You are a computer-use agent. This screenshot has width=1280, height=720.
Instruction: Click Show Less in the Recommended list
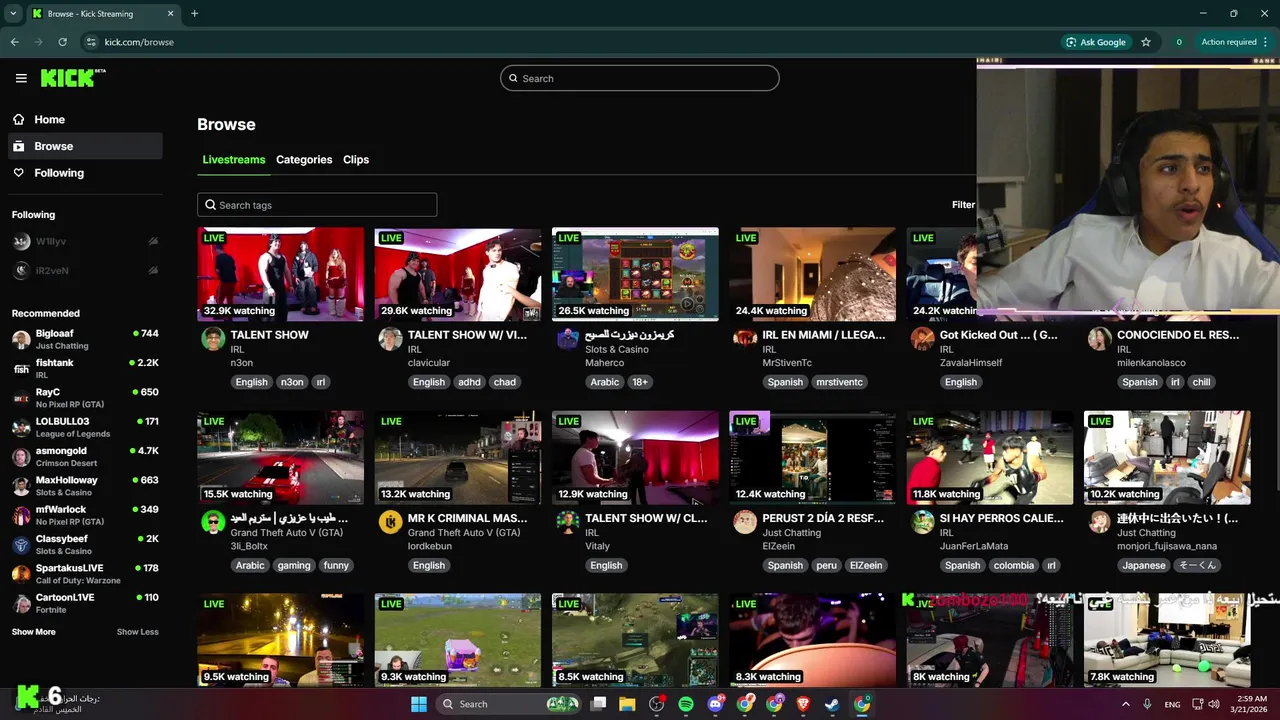[137, 632]
